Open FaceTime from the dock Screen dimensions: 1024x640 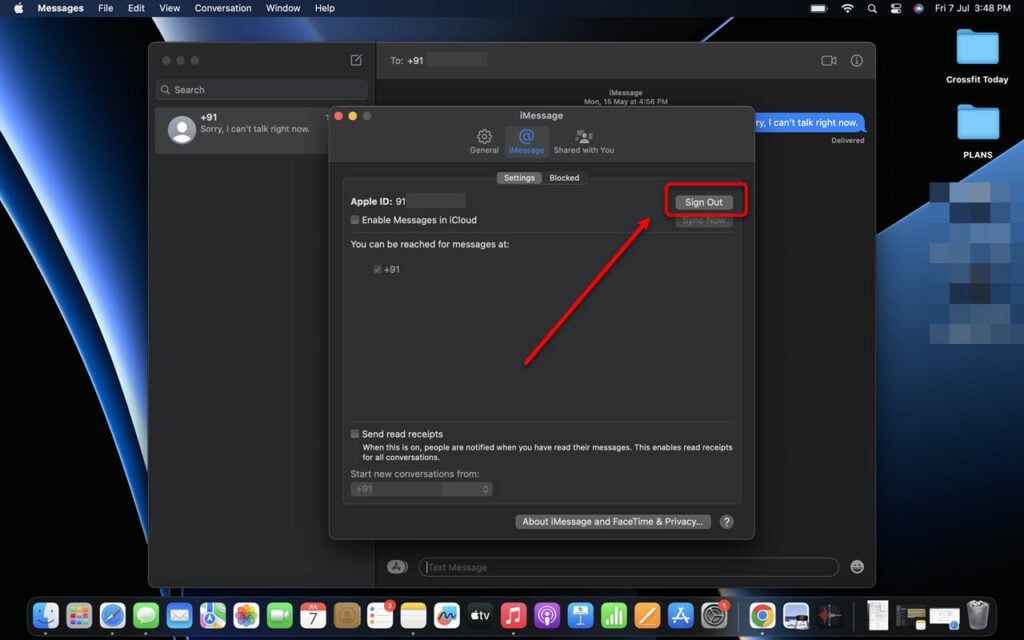click(x=280, y=615)
